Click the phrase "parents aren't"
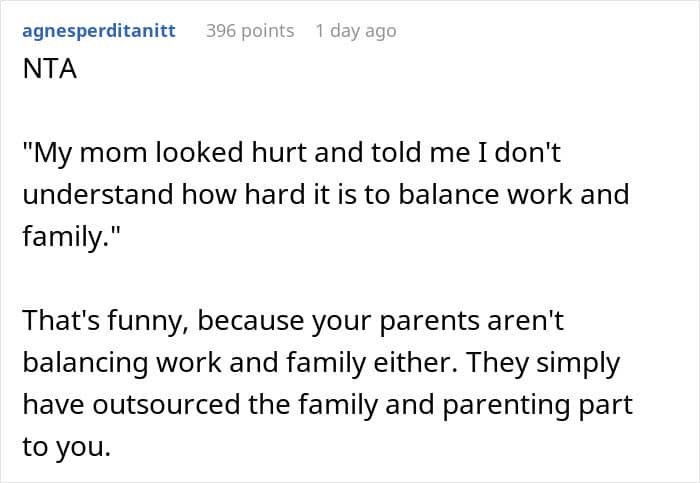 (471, 321)
